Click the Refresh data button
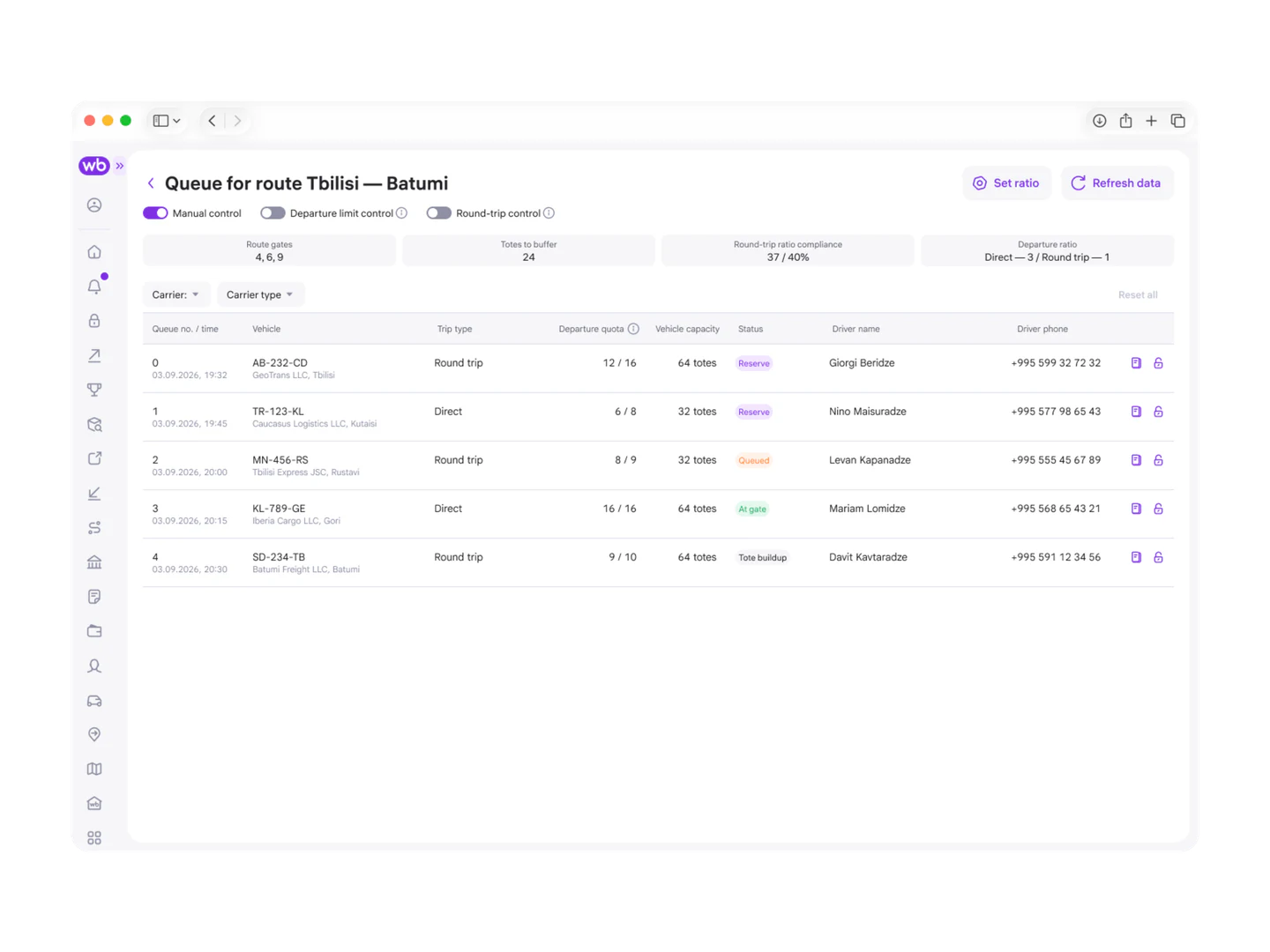The width and height of the screenshot is (1270, 952). click(x=1117, y=183)
